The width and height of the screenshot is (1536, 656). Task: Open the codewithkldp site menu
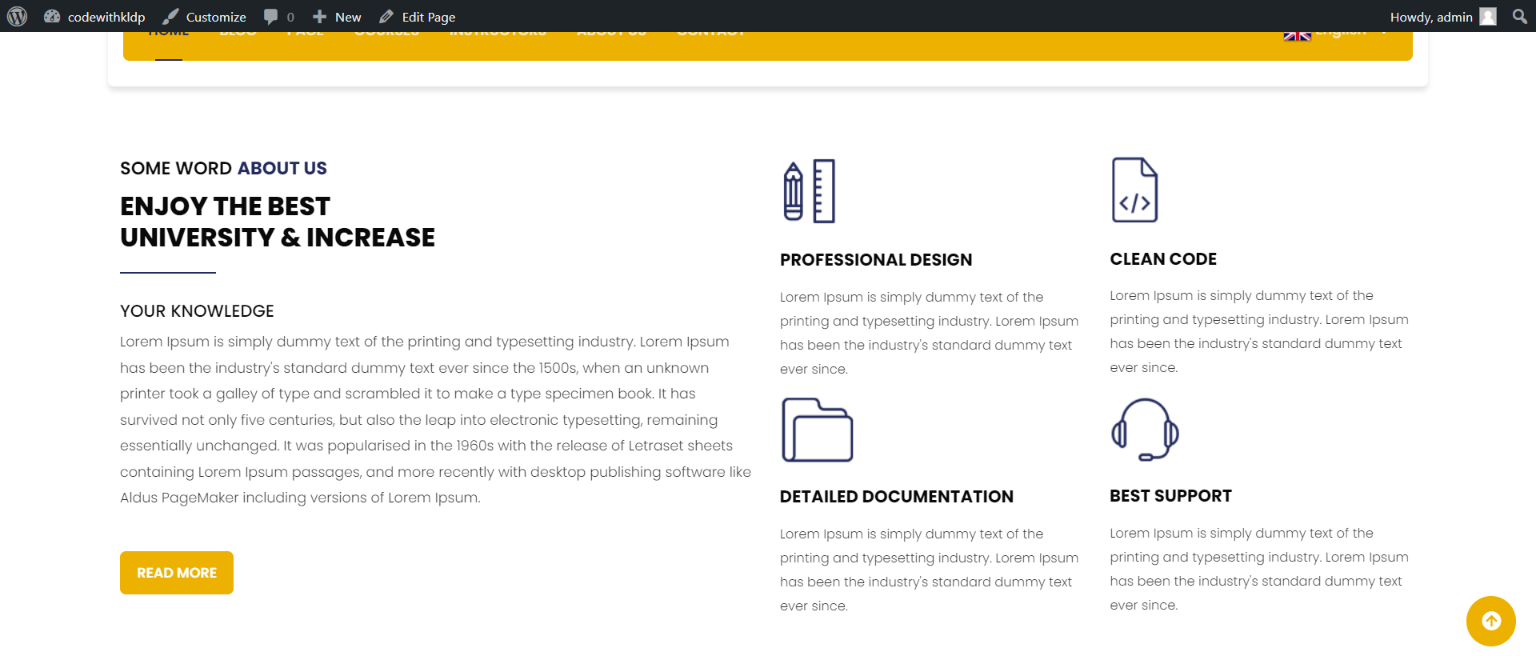pos(95,17)
